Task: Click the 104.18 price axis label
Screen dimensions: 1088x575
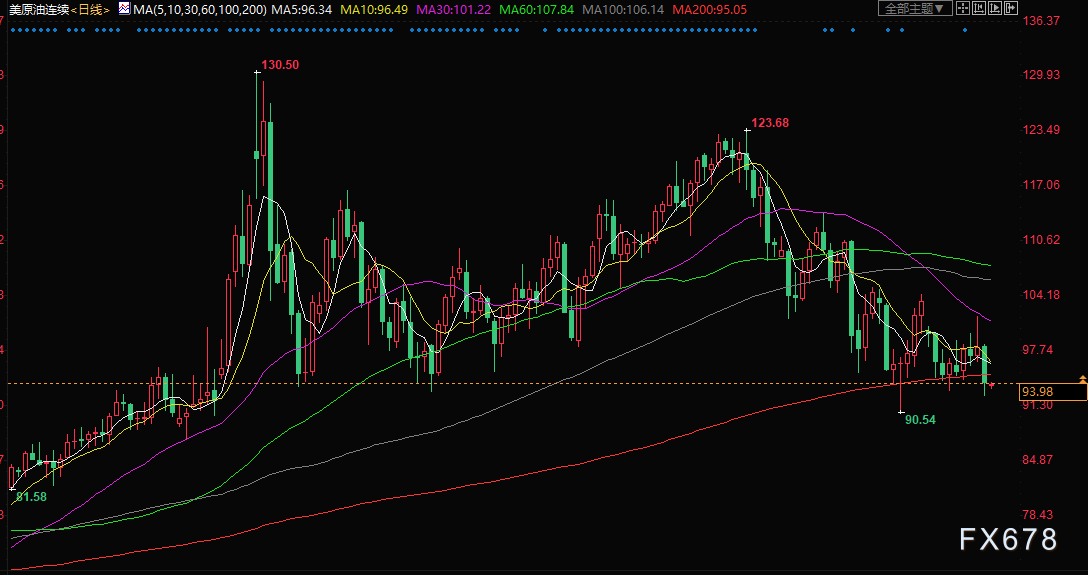Action: (1042, 295)
